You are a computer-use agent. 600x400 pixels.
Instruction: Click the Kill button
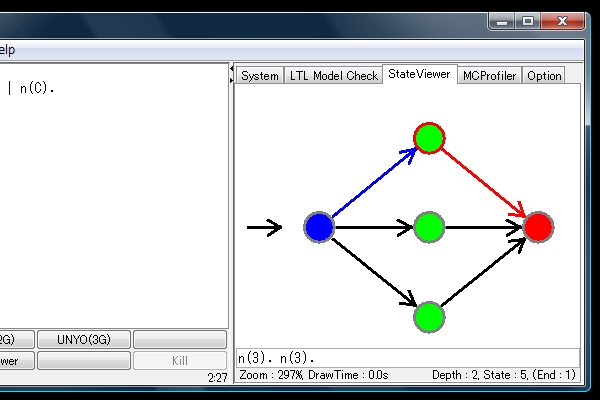pyautogui.click(x=180, y=360)
